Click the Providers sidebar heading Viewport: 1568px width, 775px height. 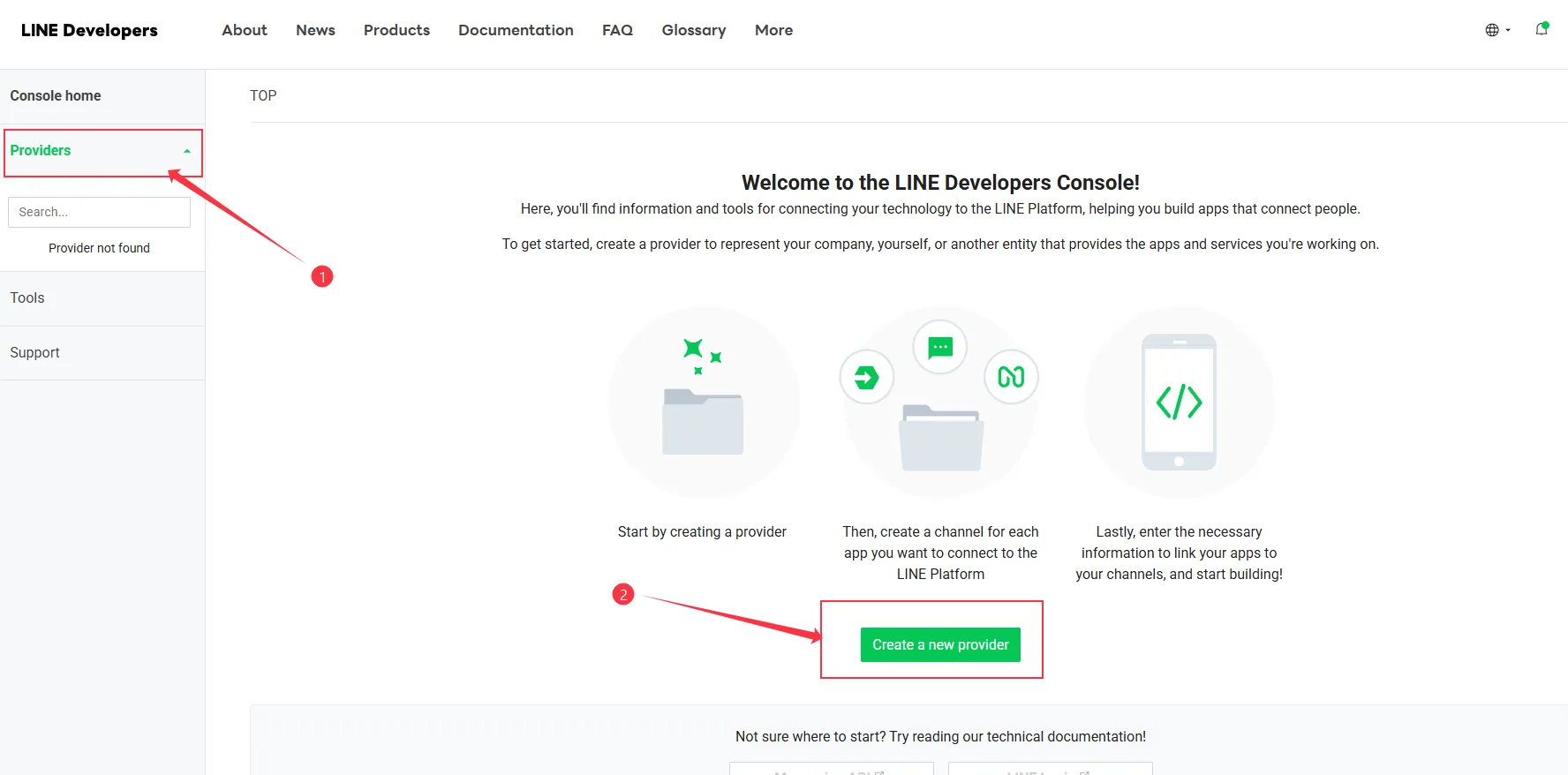41,150
